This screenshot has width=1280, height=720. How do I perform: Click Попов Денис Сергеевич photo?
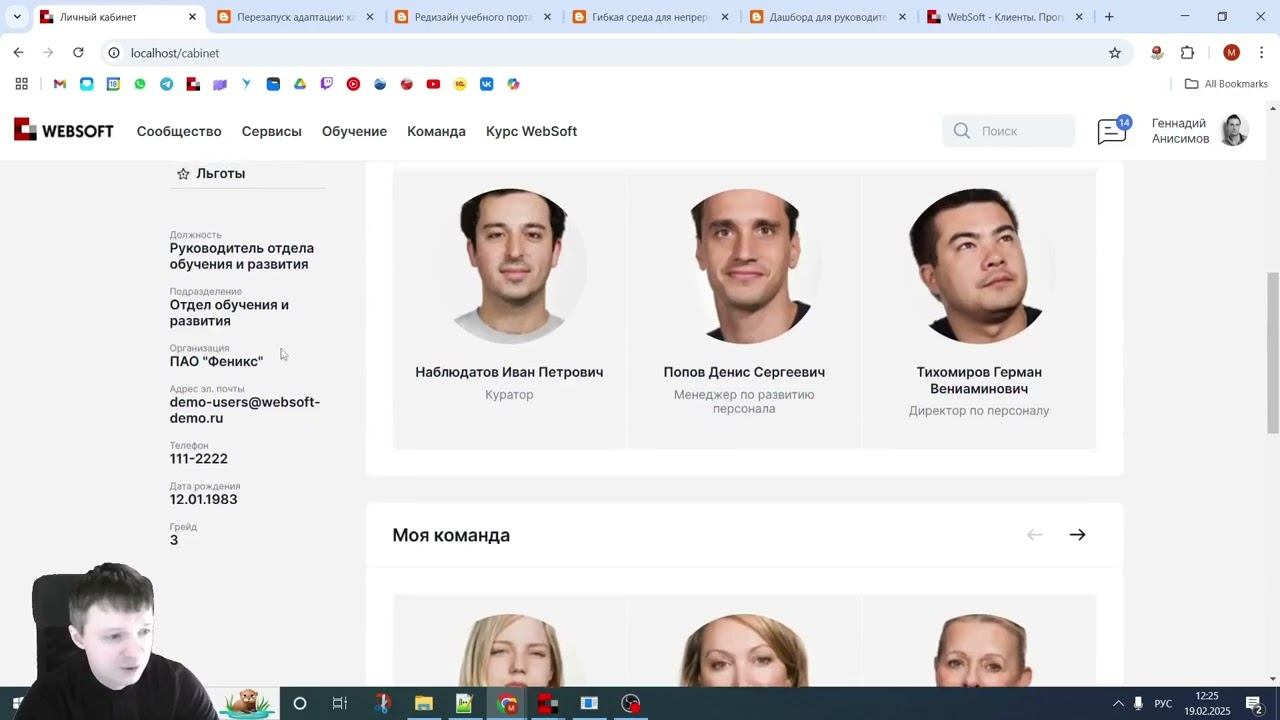click(x=744, y=265)
